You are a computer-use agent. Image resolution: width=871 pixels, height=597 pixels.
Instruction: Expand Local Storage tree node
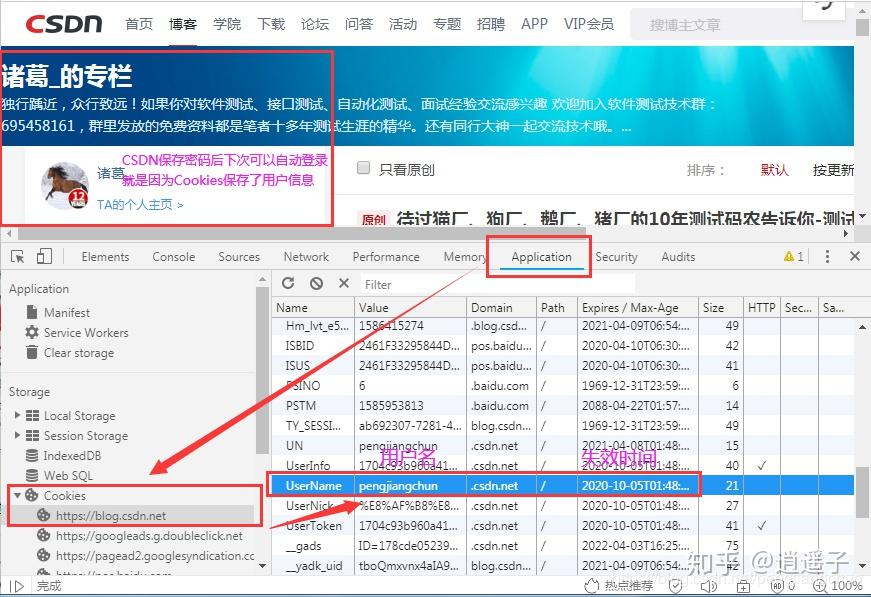click(x=17, y=415)
